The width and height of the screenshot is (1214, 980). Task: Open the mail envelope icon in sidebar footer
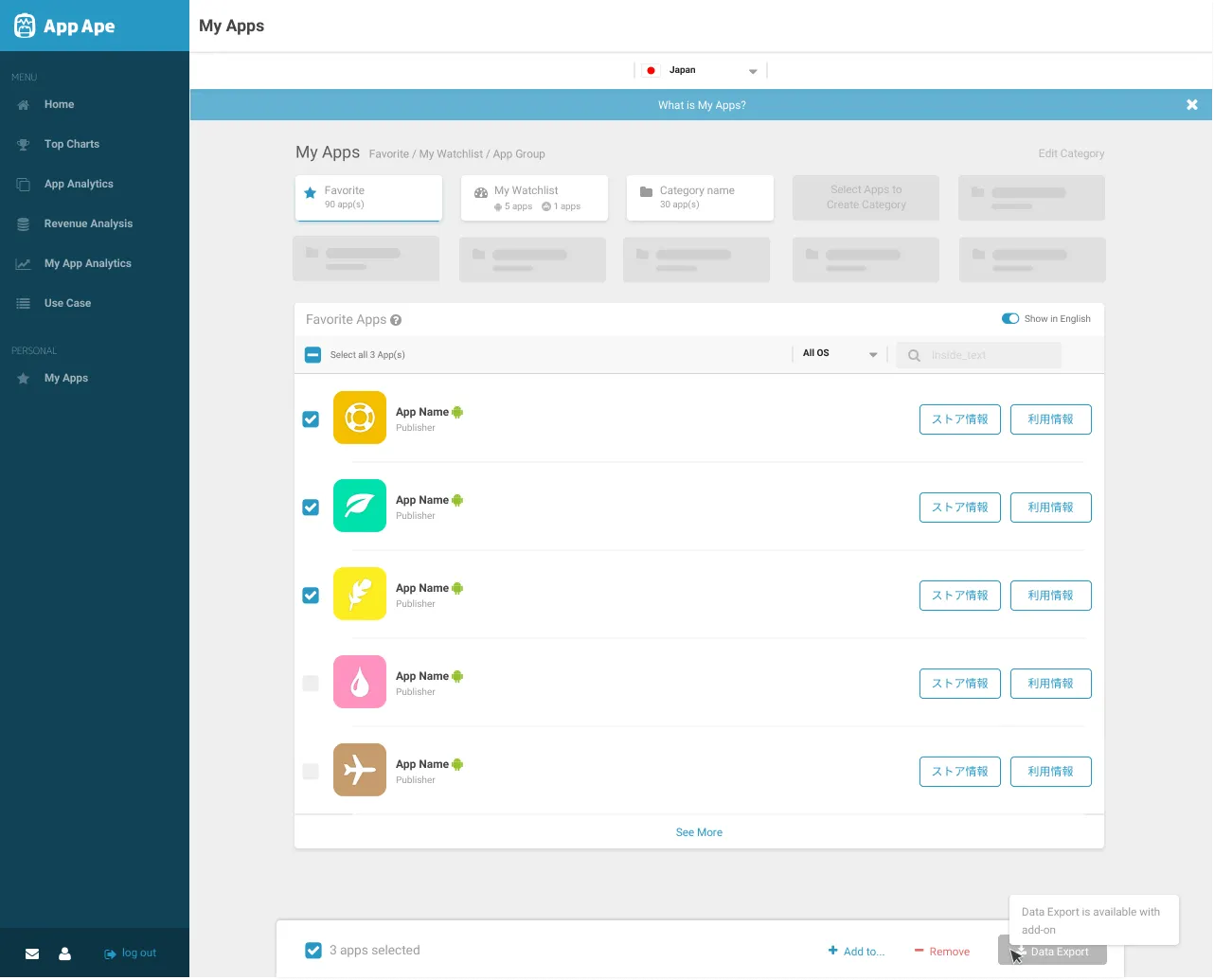point(32,954)
